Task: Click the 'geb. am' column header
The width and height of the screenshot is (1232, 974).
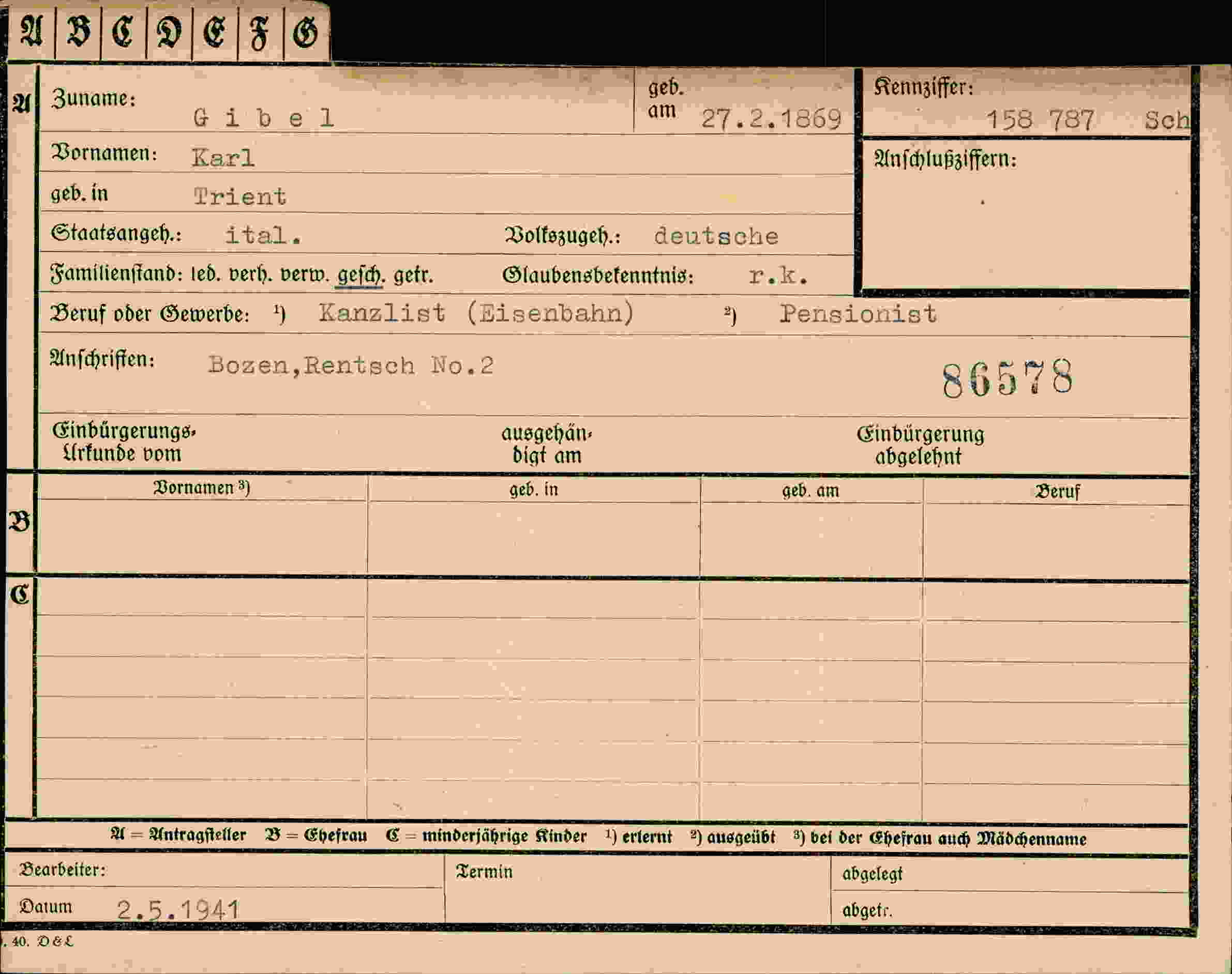Action: (810, 491)
